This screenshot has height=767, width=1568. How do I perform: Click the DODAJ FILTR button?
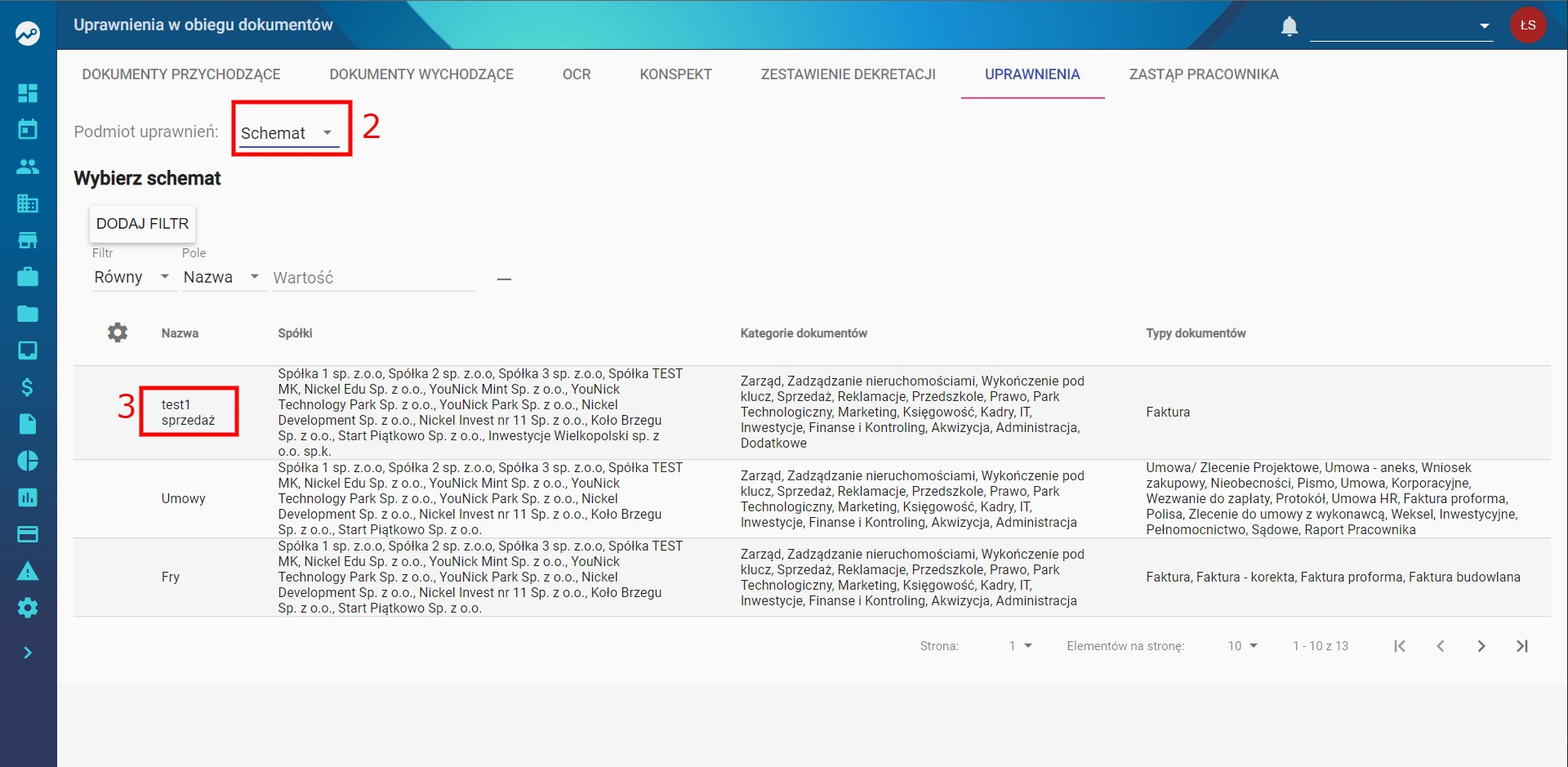pyautogui.click(x=143, y=223)
